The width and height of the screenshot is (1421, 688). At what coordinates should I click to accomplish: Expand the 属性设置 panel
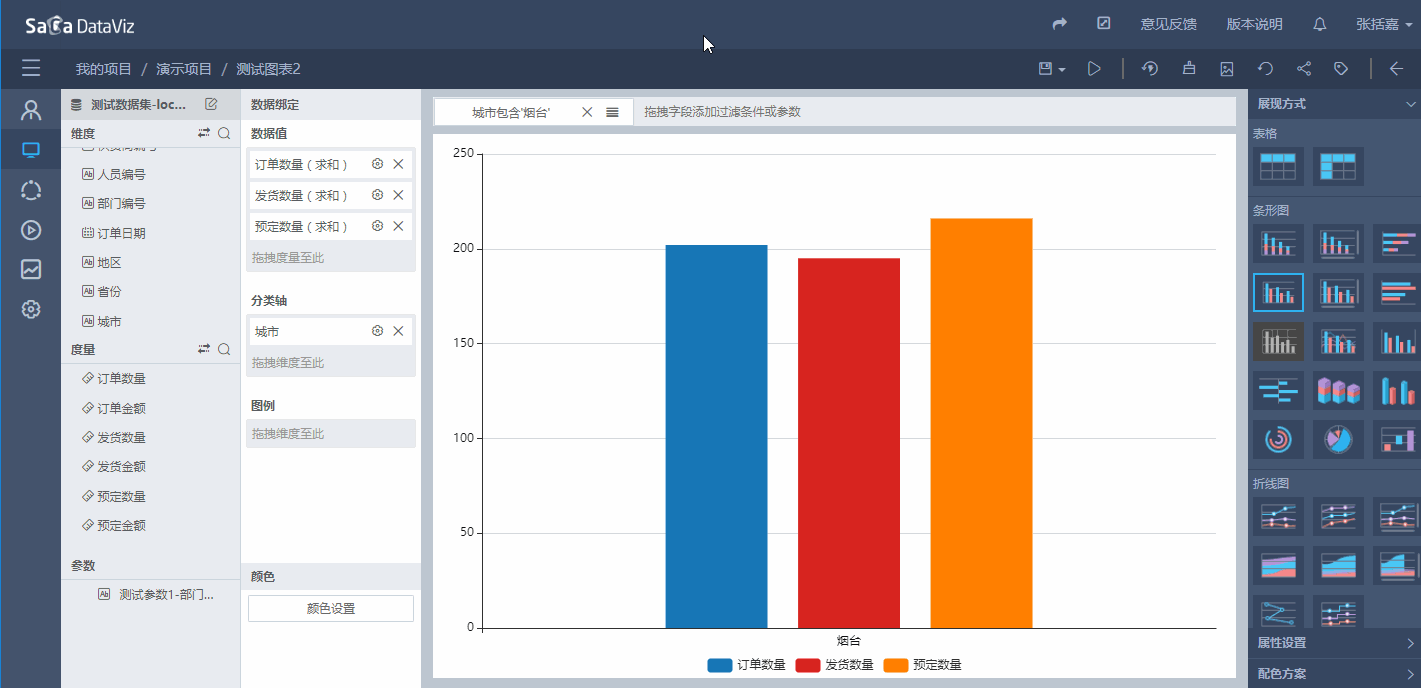pos(1334,643)
